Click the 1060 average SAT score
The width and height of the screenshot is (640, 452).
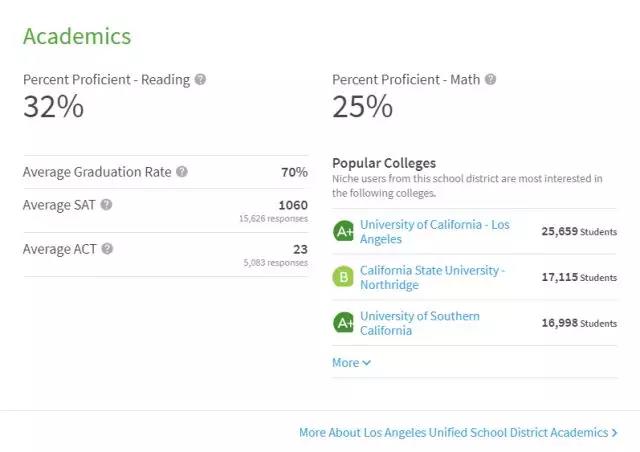292,205
